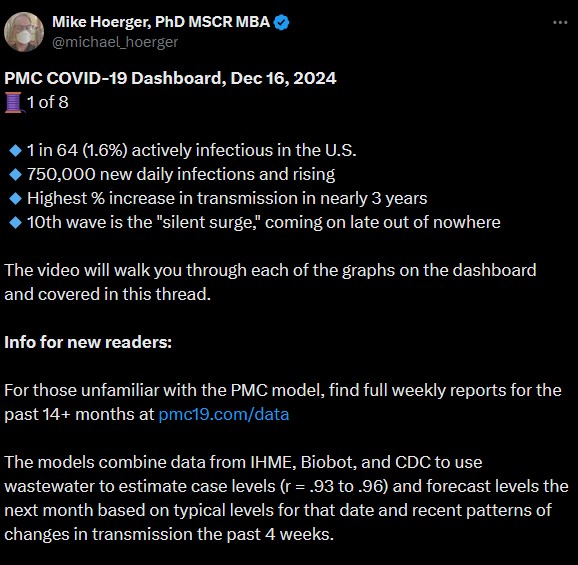
Task: Click the 'PMC COVID-19 Dashboard, Dec 16, 2024' headline
Action: point(170,78)
